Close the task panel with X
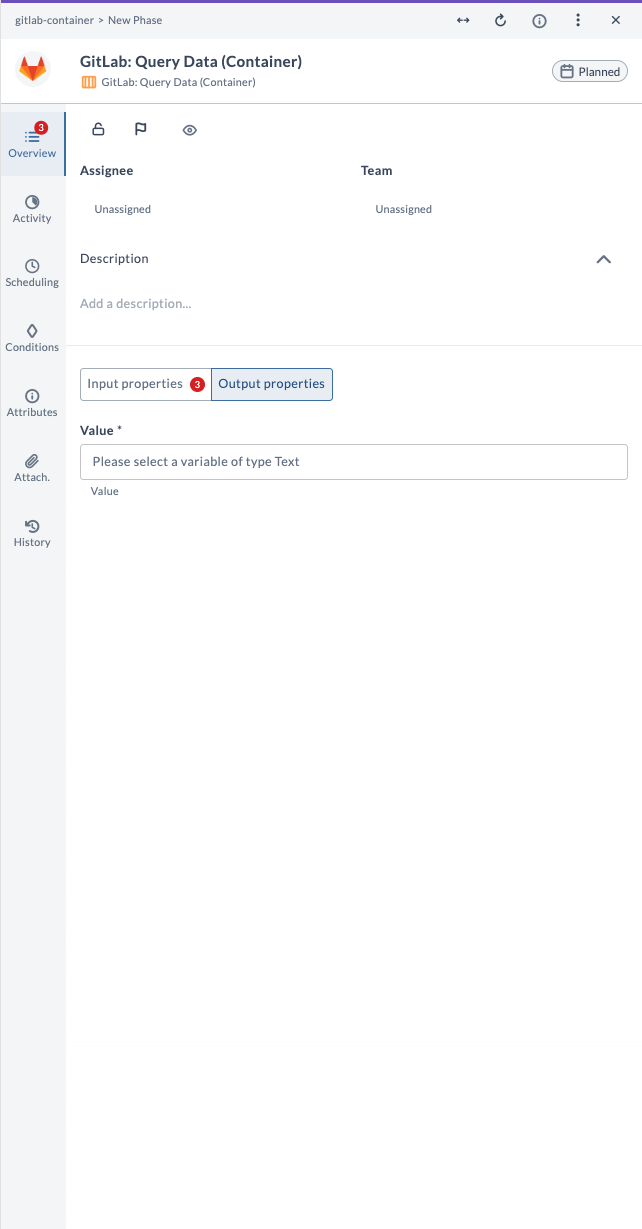This screenshot has height=1229, width=642. point(616,20)
